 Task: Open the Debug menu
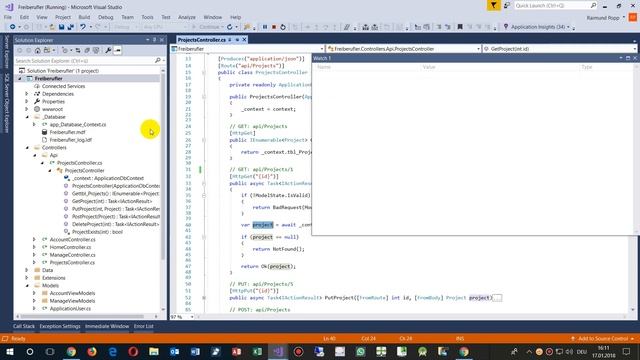pos(106,17)
